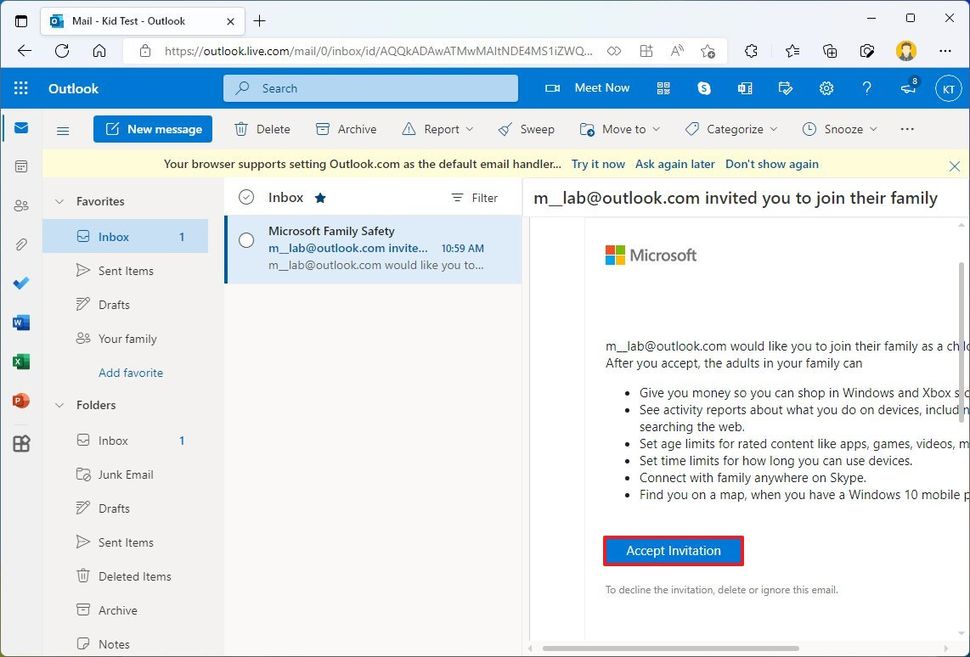The width and height of the screenshot is (970, 657).
Task: Open the People contacts icon
Action: click(21, 205)
